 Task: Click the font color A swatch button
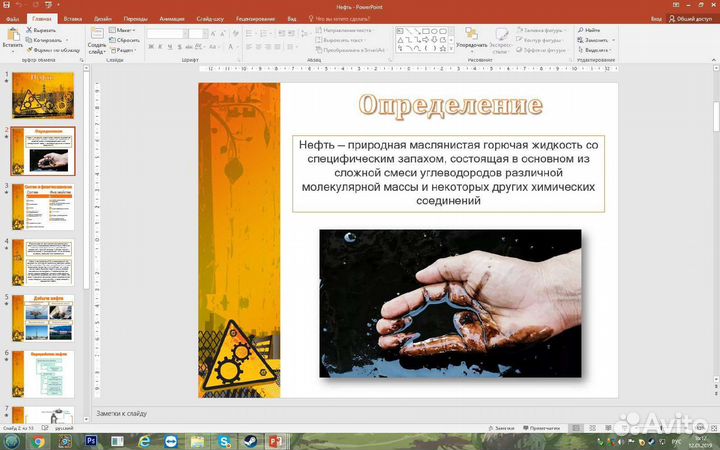click(231, 47)
